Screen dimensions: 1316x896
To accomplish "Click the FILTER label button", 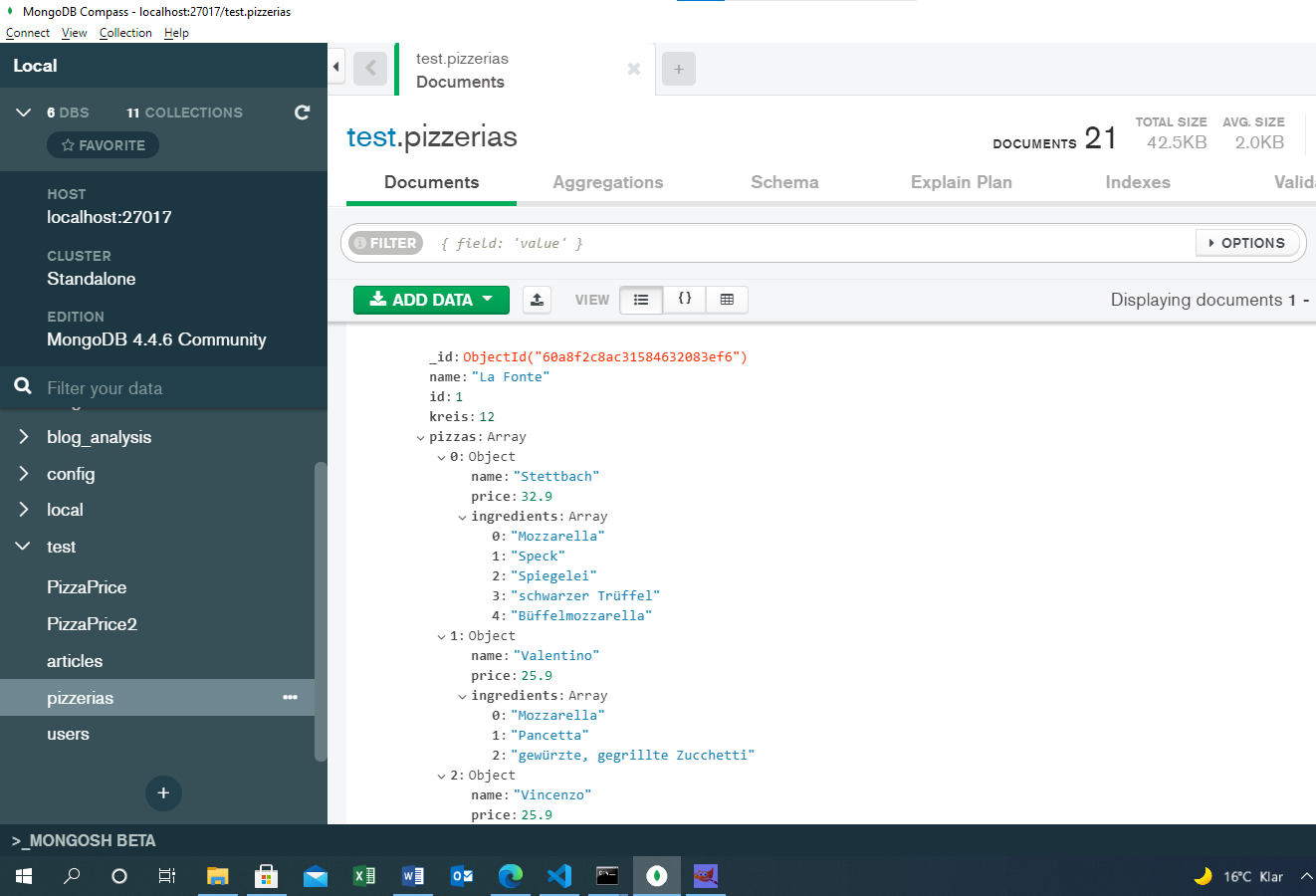I will [385, 243].
